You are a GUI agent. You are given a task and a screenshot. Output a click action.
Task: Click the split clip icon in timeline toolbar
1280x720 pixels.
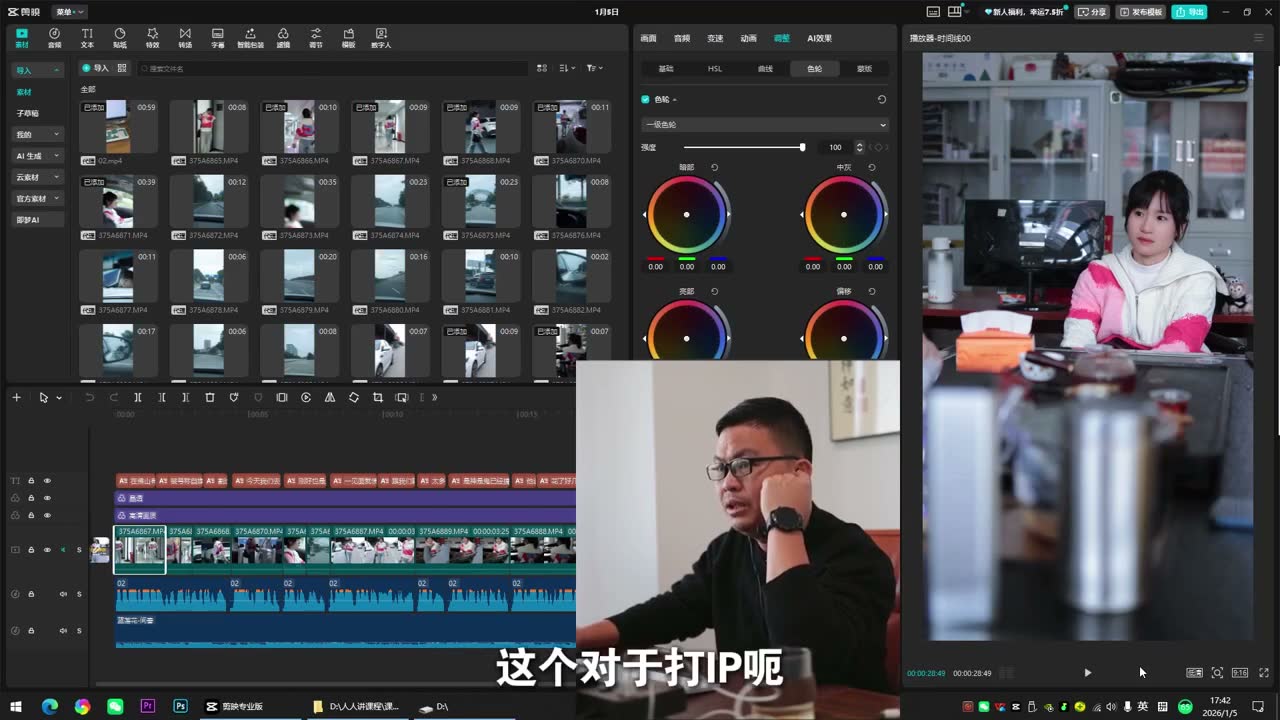[x=138, y=397]
